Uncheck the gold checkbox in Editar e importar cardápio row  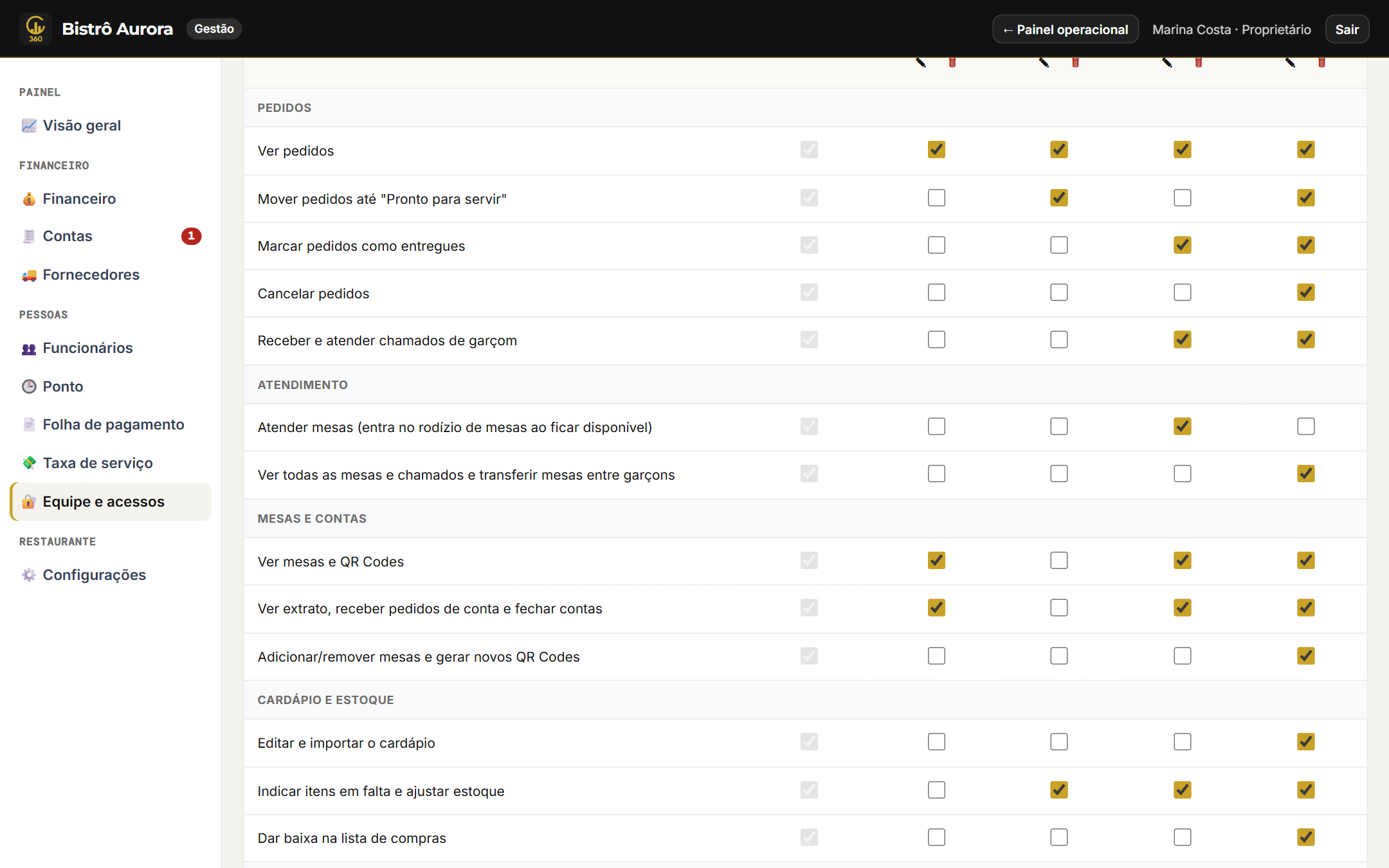click(1305, 742)
